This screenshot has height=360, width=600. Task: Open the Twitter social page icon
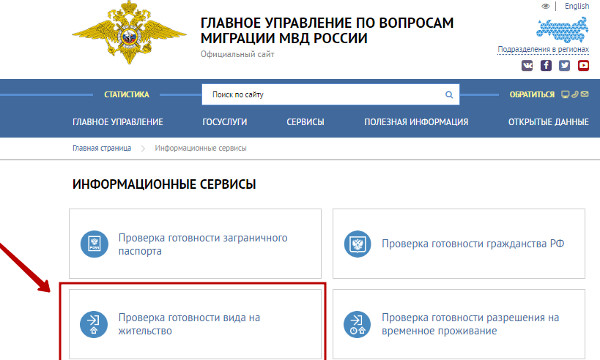(x=564, y=66)
